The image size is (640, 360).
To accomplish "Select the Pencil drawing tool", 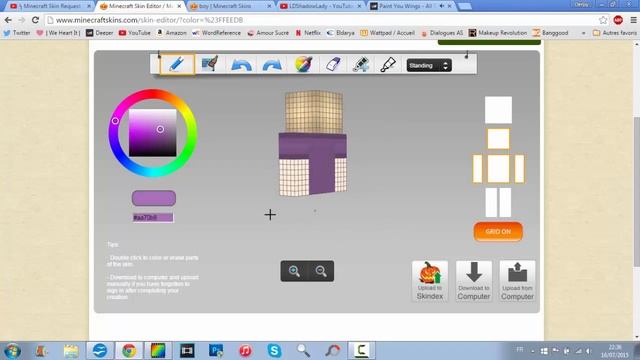I will (x=177, y=64).
